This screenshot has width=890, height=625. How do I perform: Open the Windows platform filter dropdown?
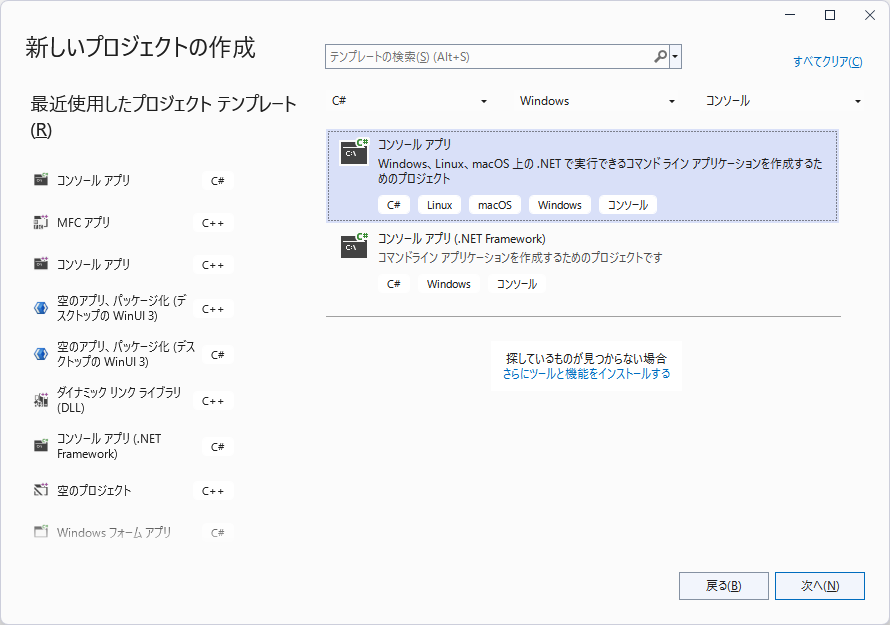[x=597, y=101]
